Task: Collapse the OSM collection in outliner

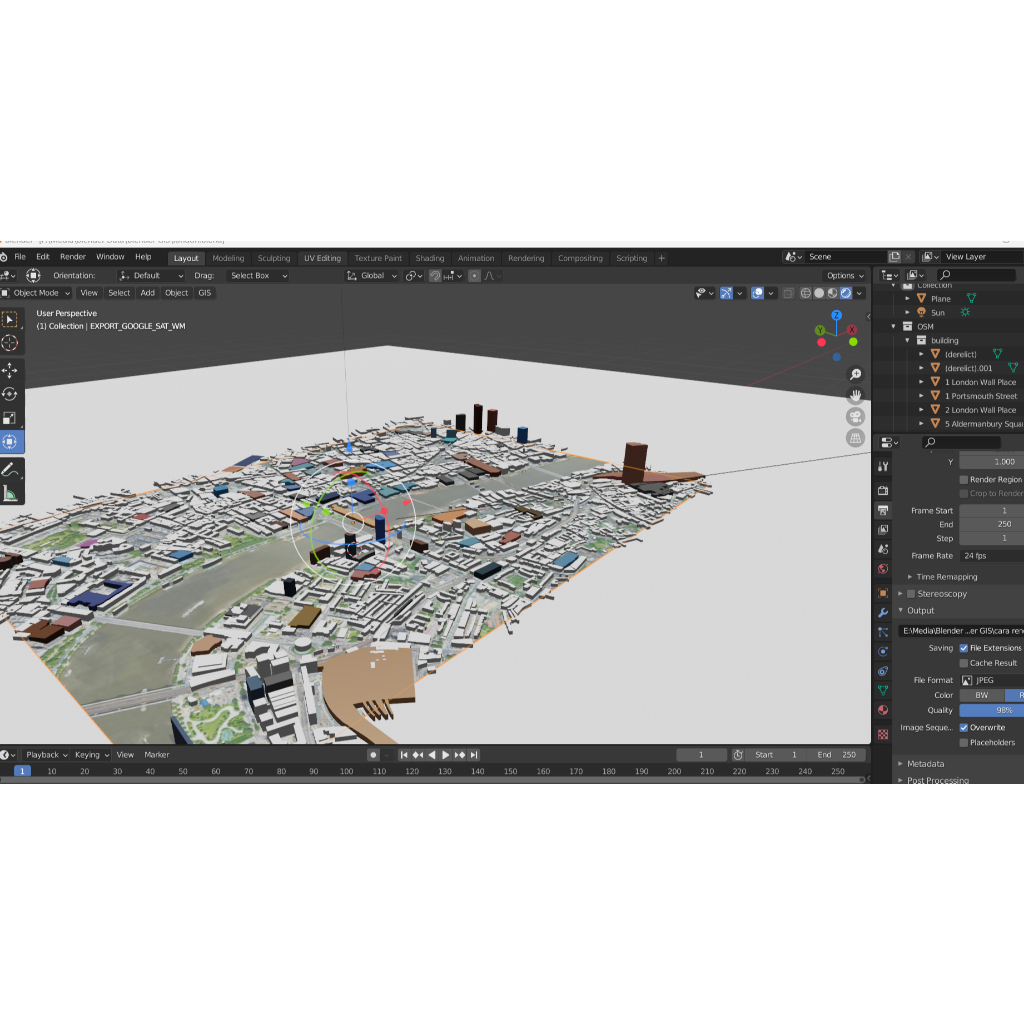Action: [894, 326]
